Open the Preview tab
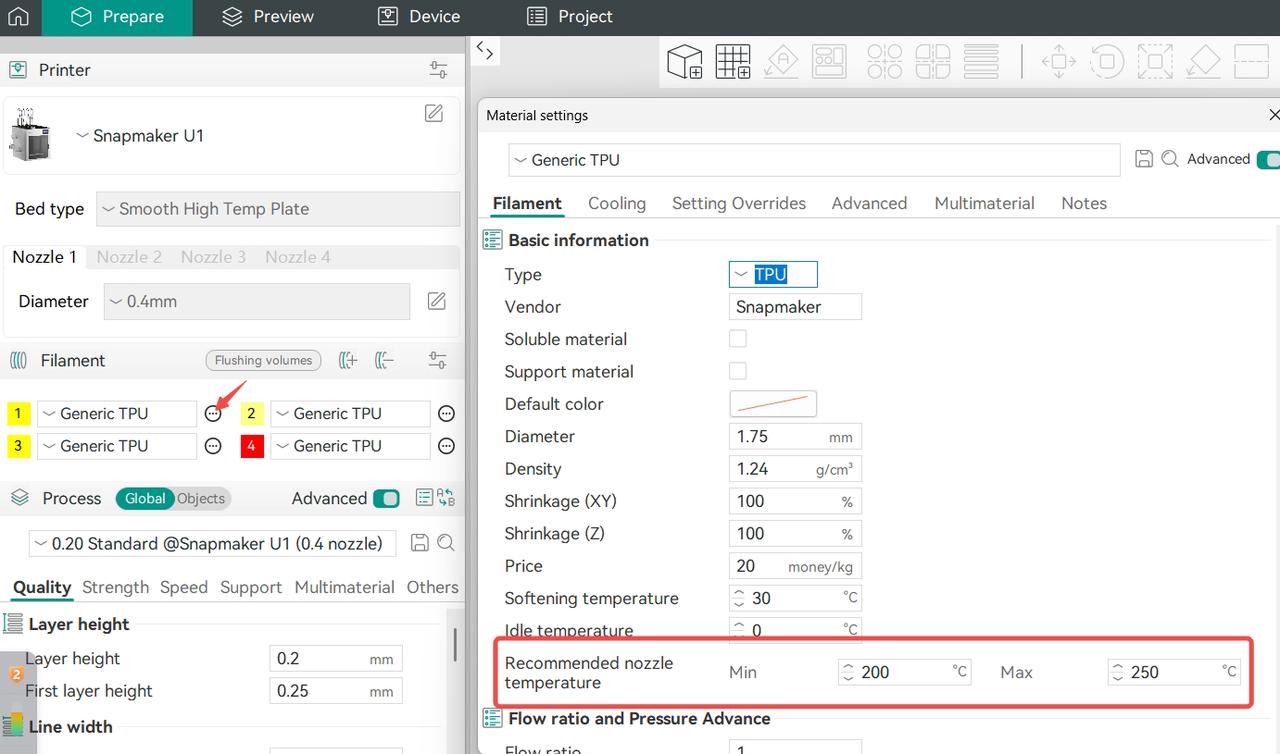Viewport: 1280px width, 754px height. pos(268,17)
